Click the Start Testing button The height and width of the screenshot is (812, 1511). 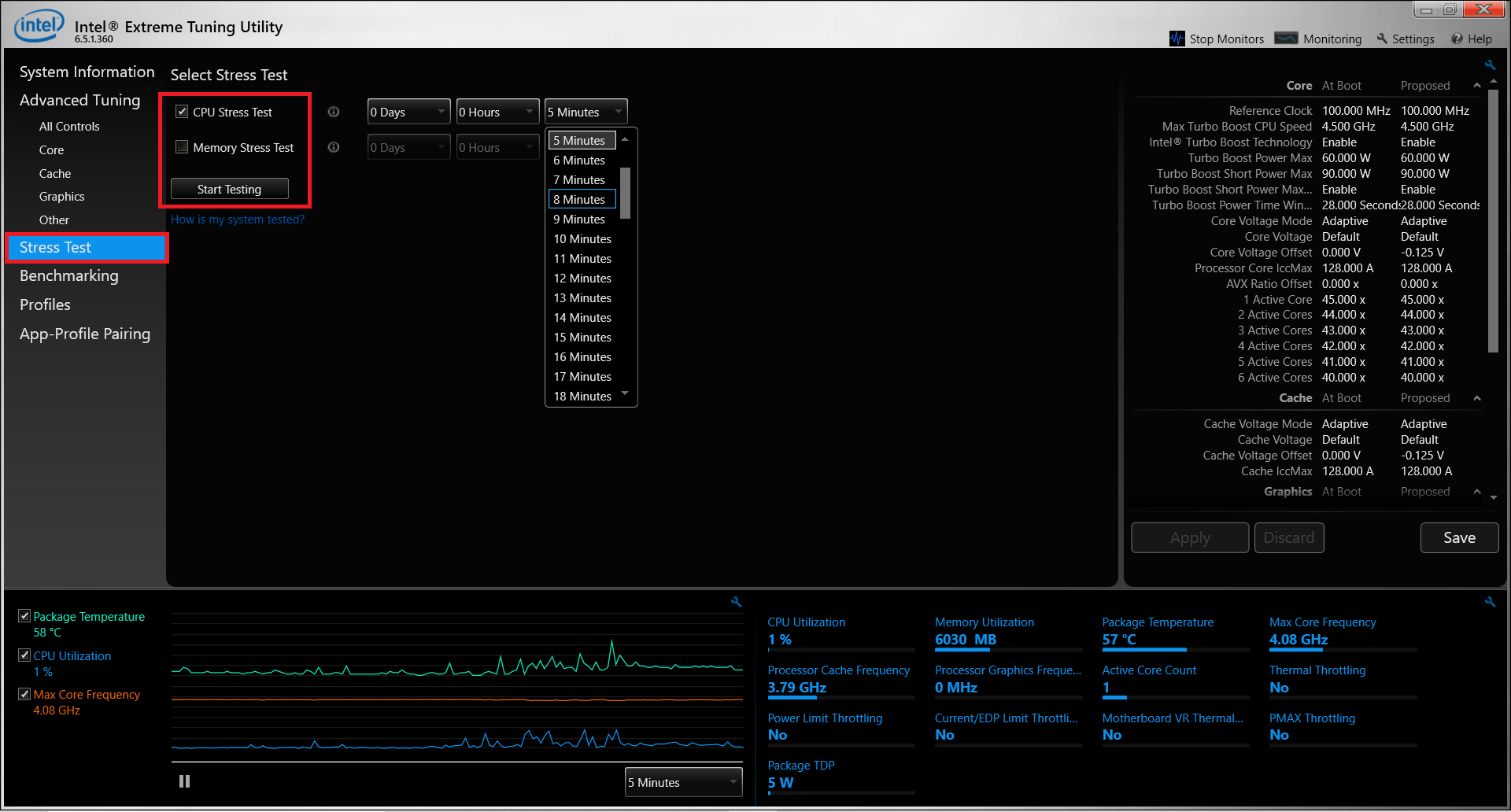pyautogui.click(x=229, y=189)
